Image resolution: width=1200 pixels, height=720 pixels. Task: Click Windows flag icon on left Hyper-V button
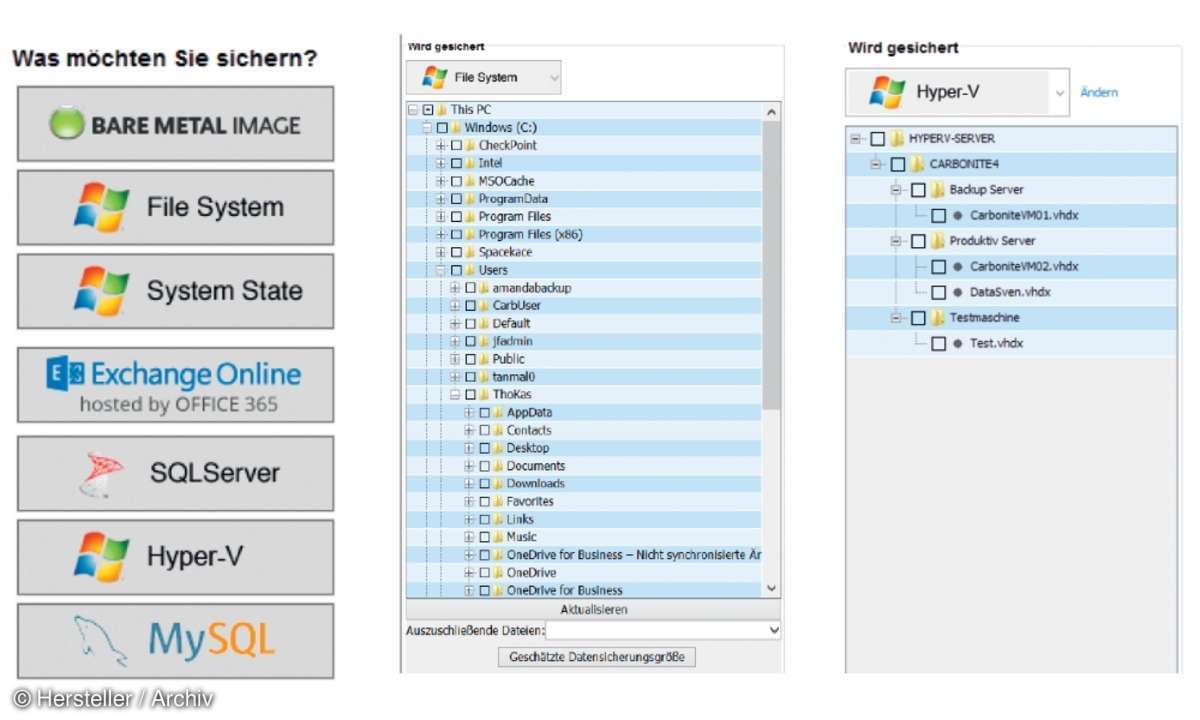[101, 557]
